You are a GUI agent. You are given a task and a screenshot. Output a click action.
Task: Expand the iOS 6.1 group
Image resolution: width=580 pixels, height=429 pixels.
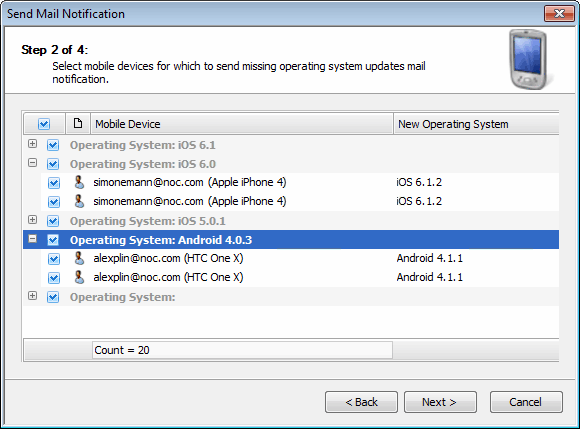pos(33,144)
